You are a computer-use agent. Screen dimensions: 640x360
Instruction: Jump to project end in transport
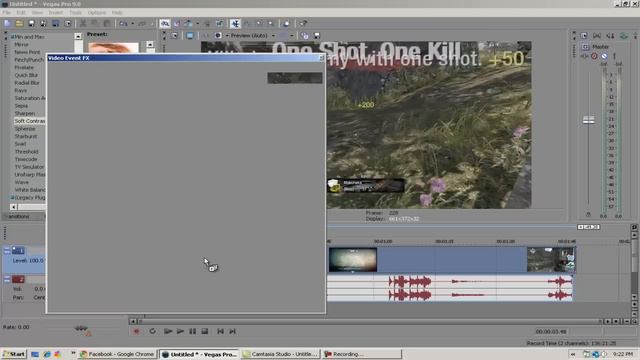232,331
